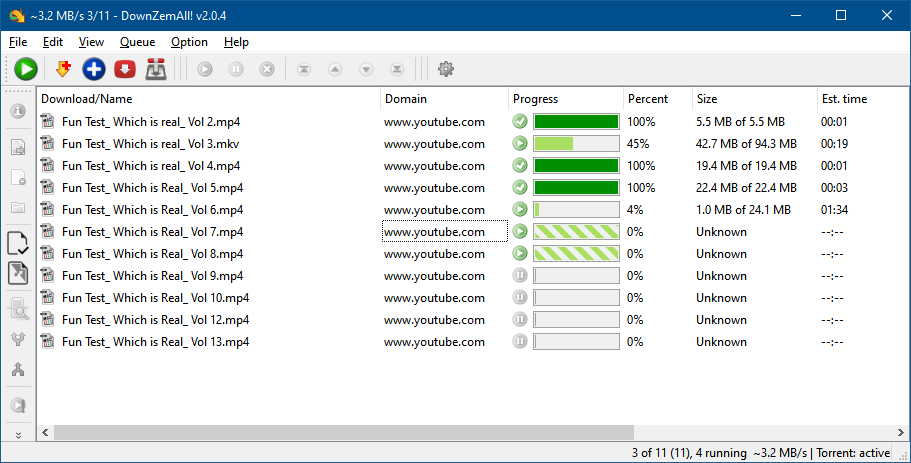Screen dimensions: 911x463
Task: Click the 4% progress bar for Vol 6.mp4
Action: tap(576, 210)
